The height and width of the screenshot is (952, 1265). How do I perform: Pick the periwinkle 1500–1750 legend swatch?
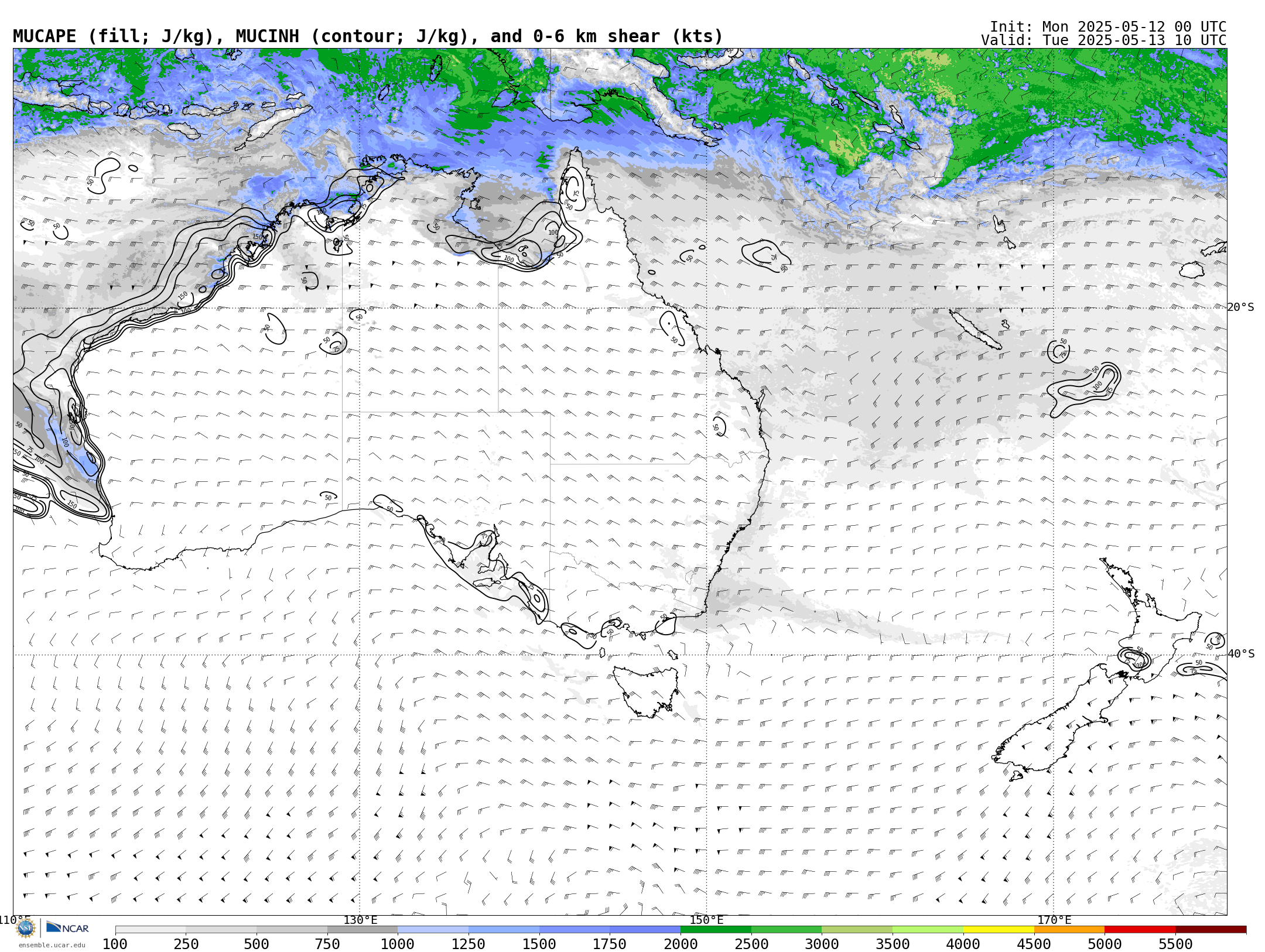[575, 930]
